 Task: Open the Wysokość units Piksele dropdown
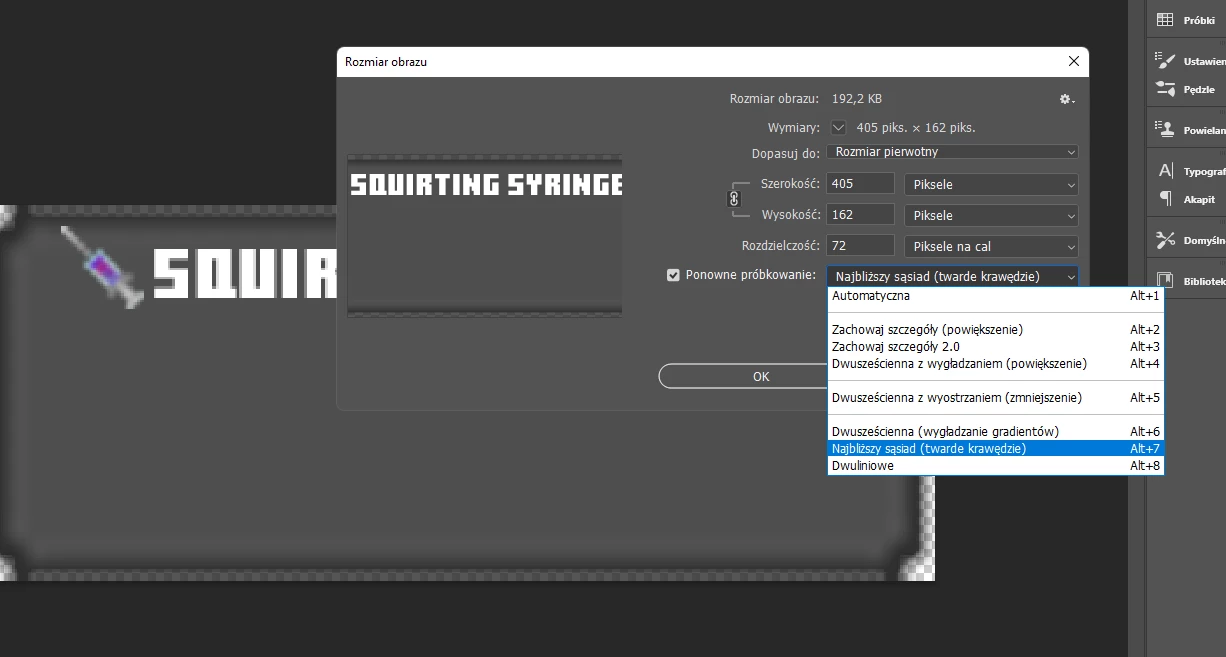pos(992,215)
